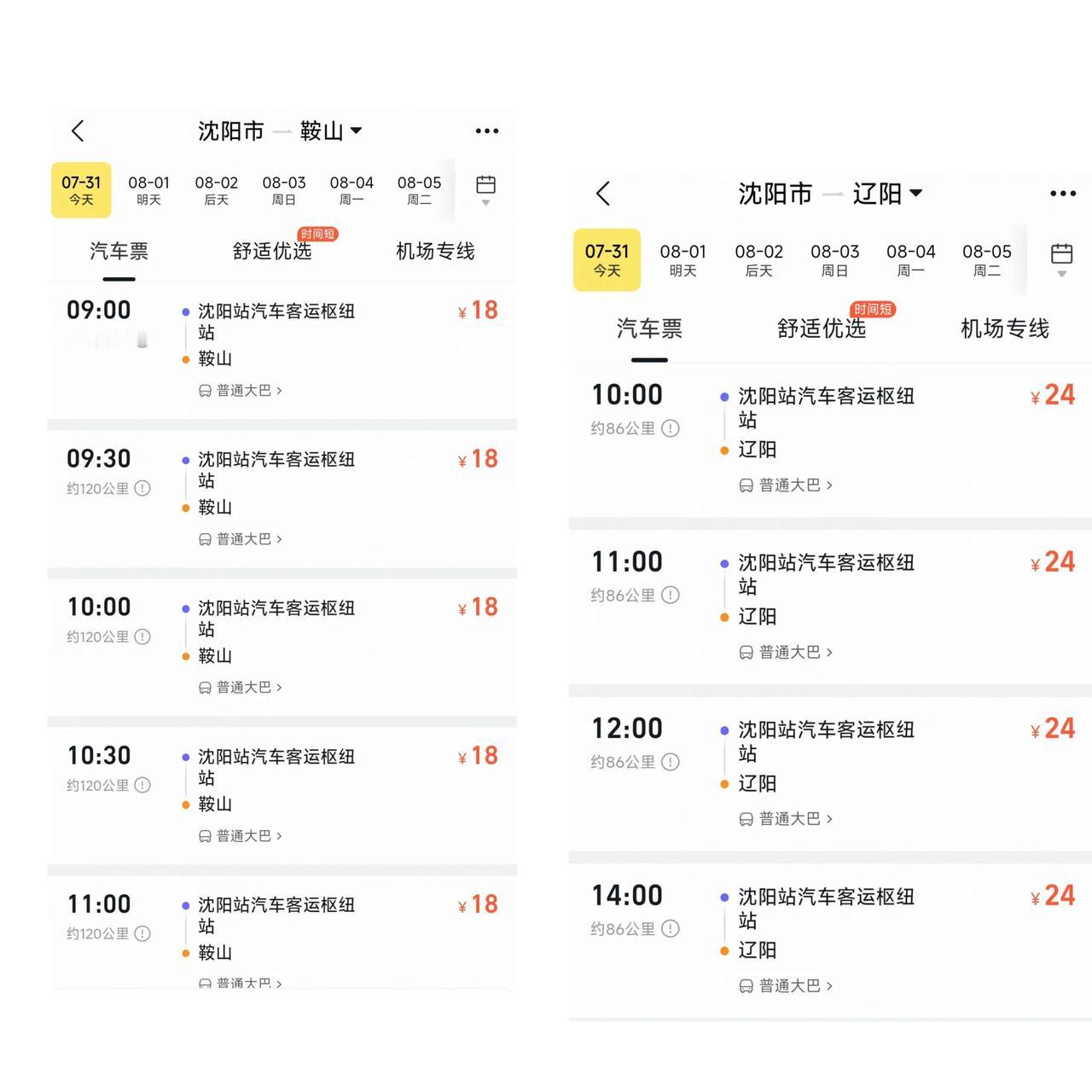The image size is (1092, 1092).
Task: Select 07-31 今天 on 辽阳 screen
Action: click(x=607, y=259)
